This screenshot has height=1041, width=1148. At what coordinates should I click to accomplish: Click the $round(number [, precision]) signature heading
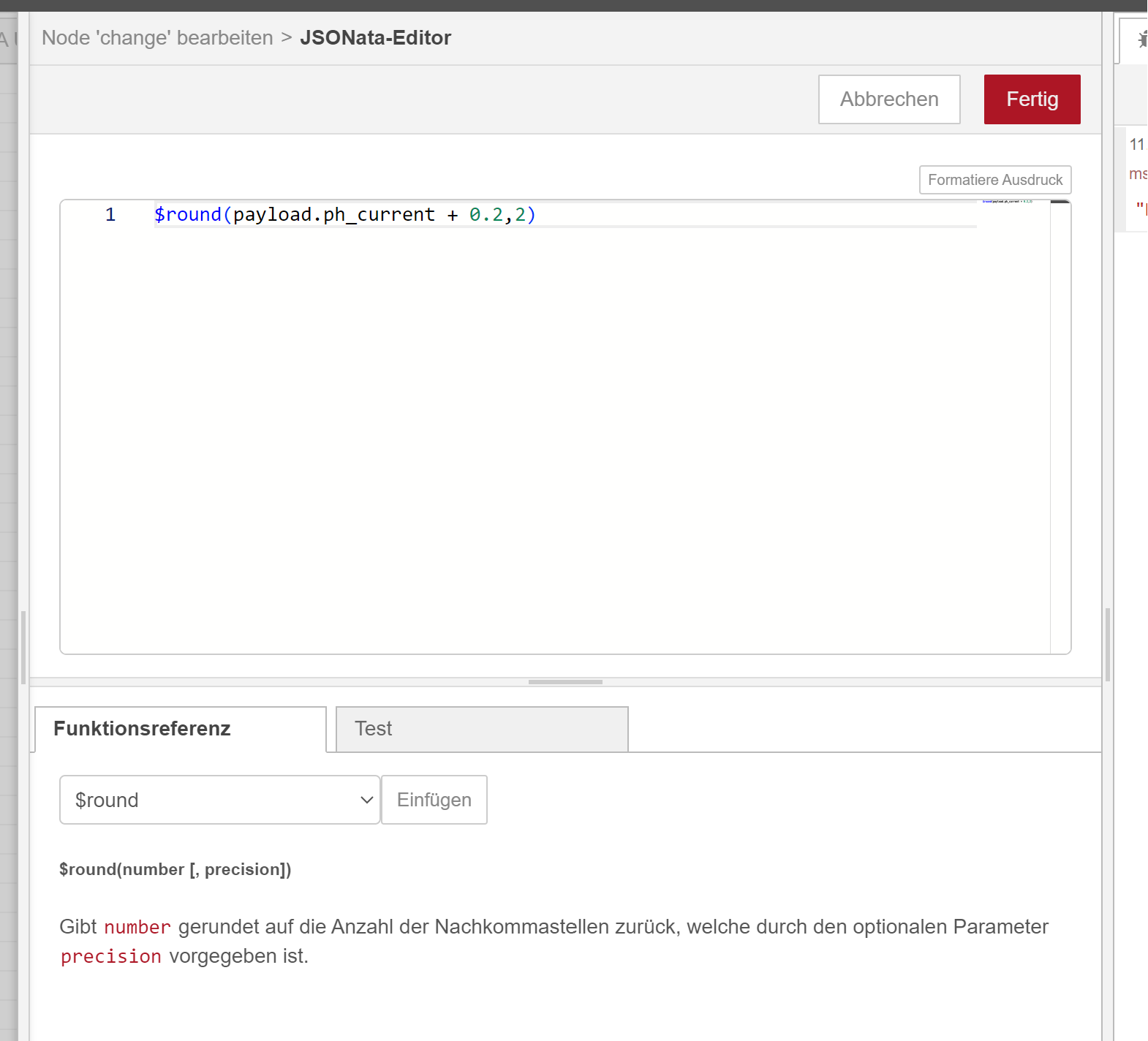(175, 869)
